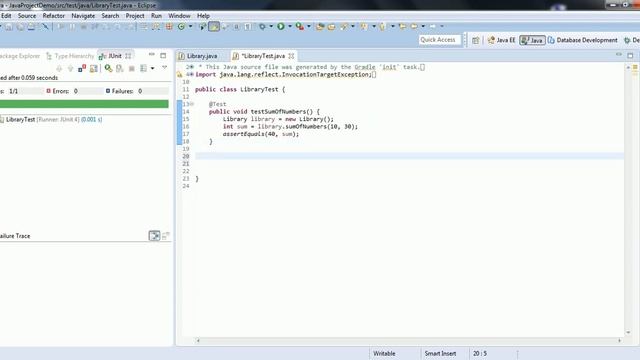Click into the Quick Access field
This screenshot has width=640, height=360.
[x=440, y=40]
